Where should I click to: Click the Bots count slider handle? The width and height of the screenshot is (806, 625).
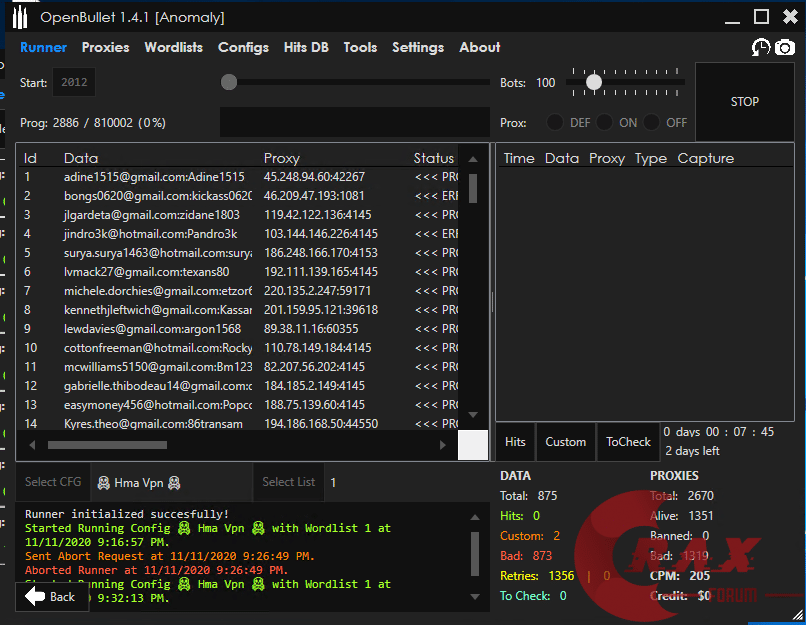pos(594,82)
